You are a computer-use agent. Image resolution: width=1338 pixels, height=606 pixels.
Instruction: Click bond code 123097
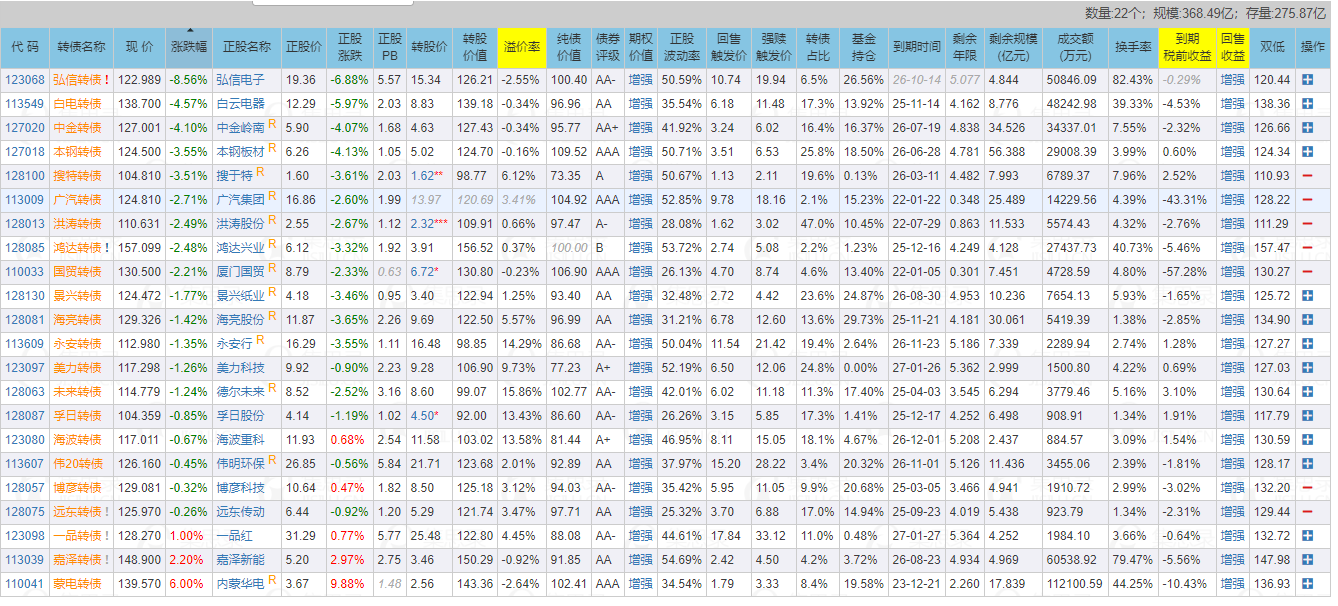25,367
